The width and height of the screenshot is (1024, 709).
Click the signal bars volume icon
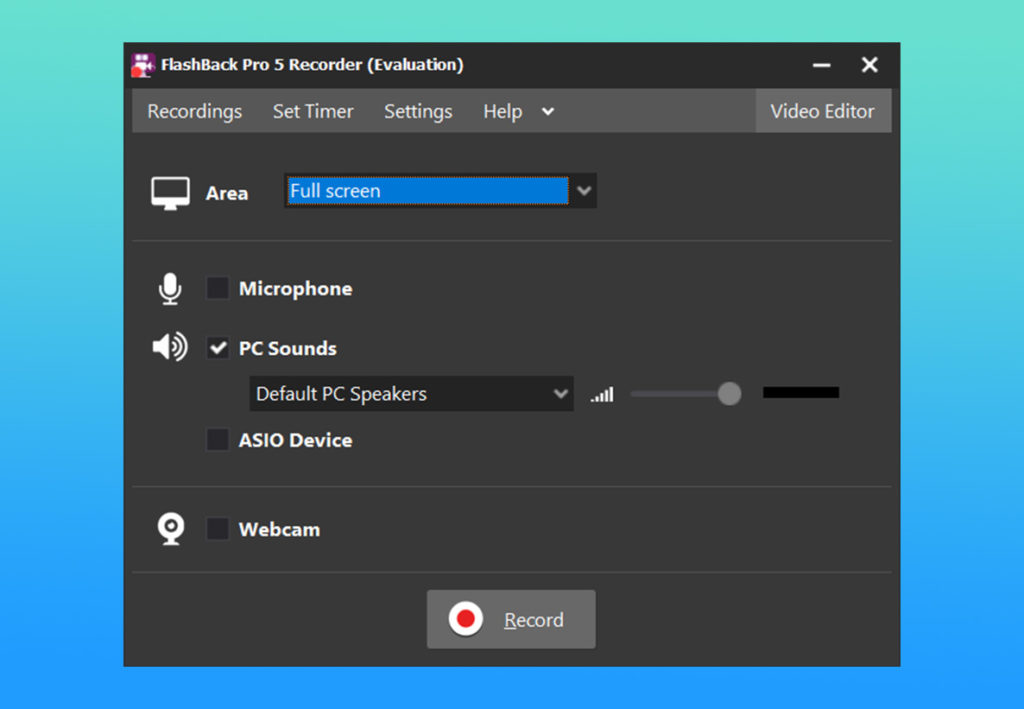[x=602, y=395]
